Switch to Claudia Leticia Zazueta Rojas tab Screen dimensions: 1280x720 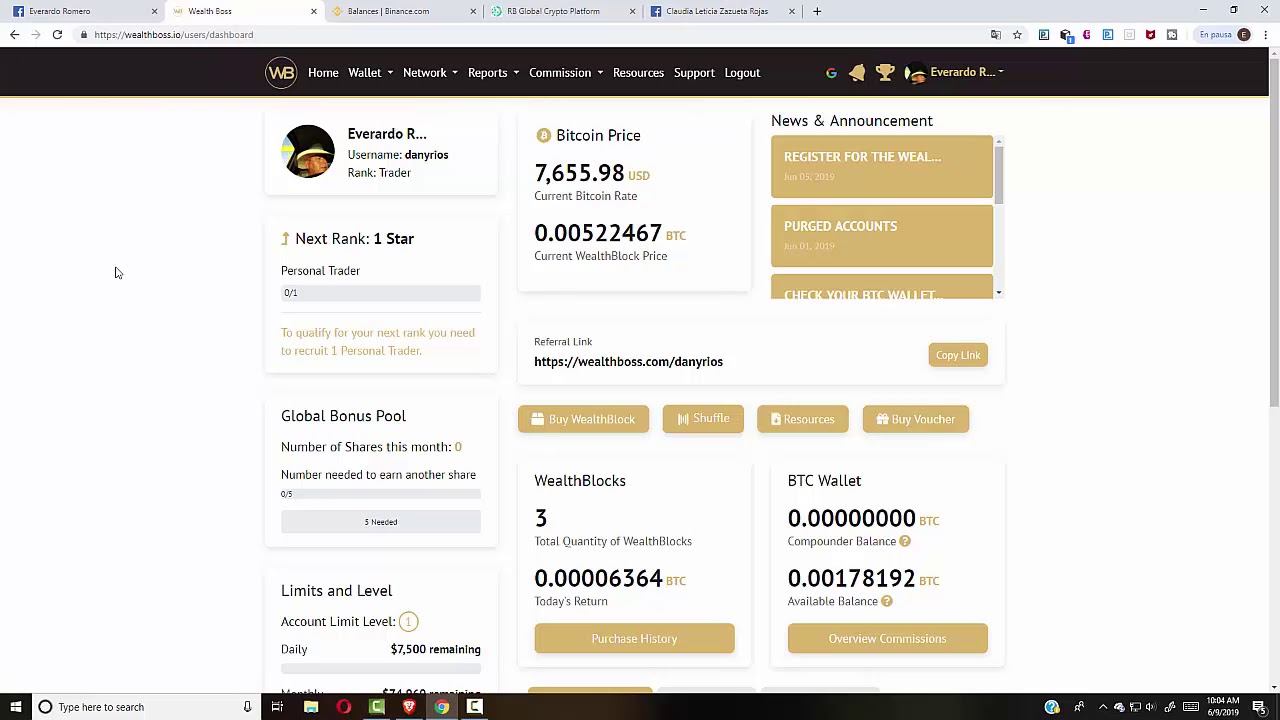coord(722,11)
